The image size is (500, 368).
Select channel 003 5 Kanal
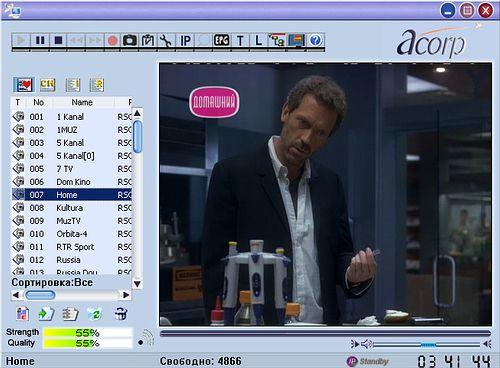[x=72, y=143]
